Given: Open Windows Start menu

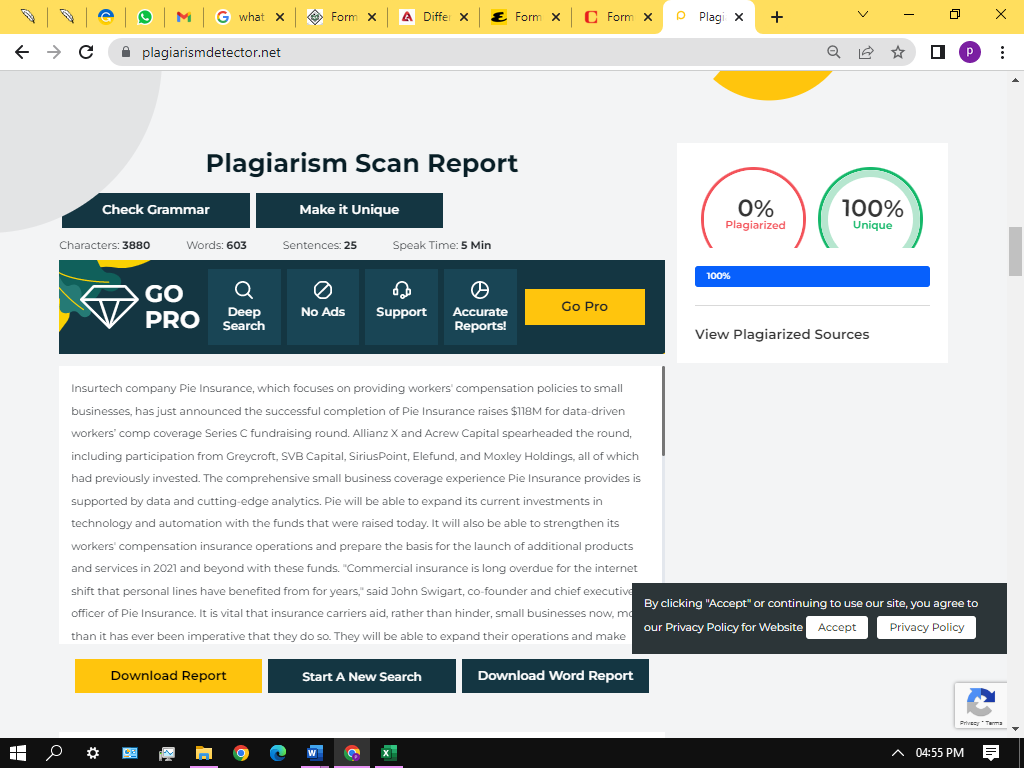Looking at the screenshot, I should click(18, 753).
